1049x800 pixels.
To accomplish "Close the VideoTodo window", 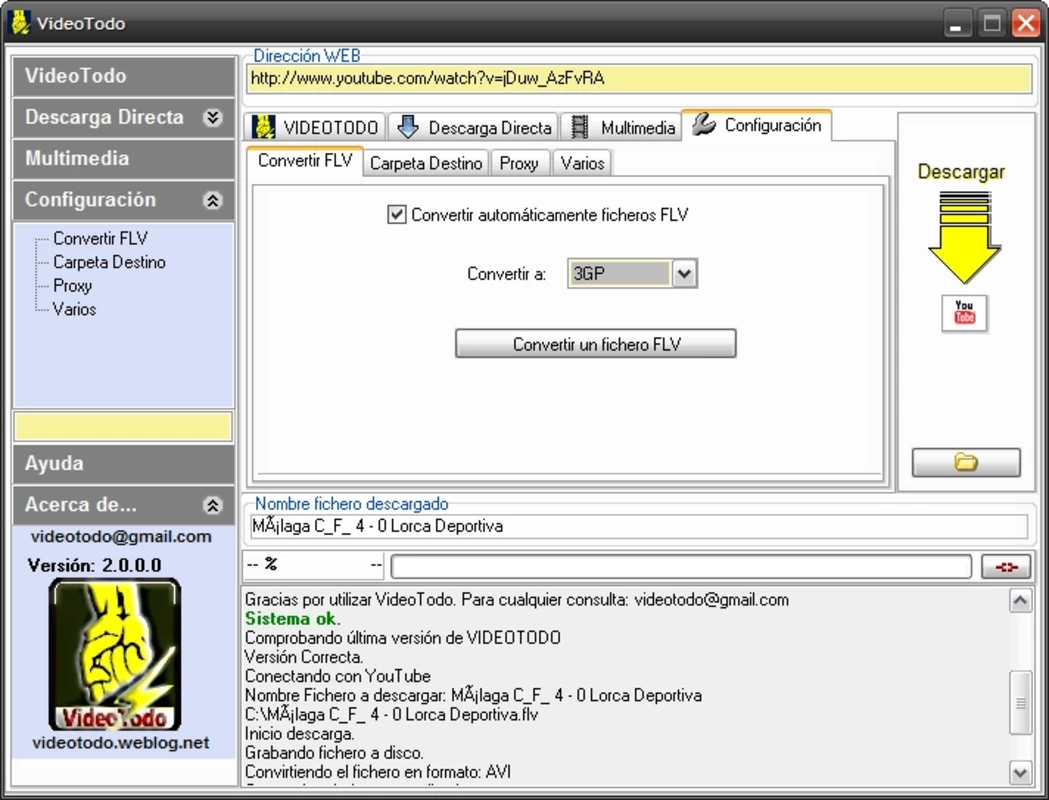I will pyautogui.click(x=1026, y=23).
